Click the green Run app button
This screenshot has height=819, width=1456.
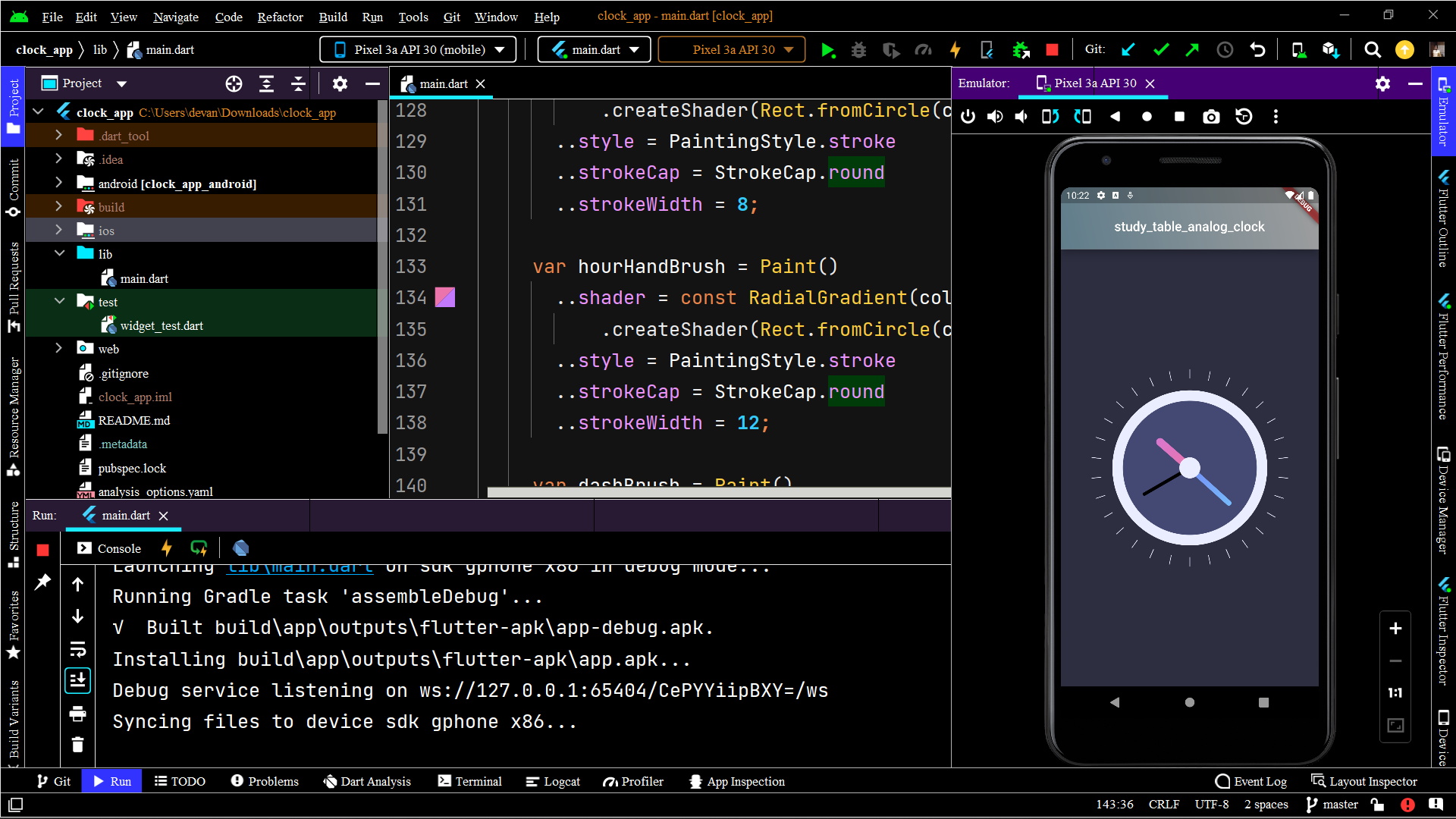(x=827, y=50)
